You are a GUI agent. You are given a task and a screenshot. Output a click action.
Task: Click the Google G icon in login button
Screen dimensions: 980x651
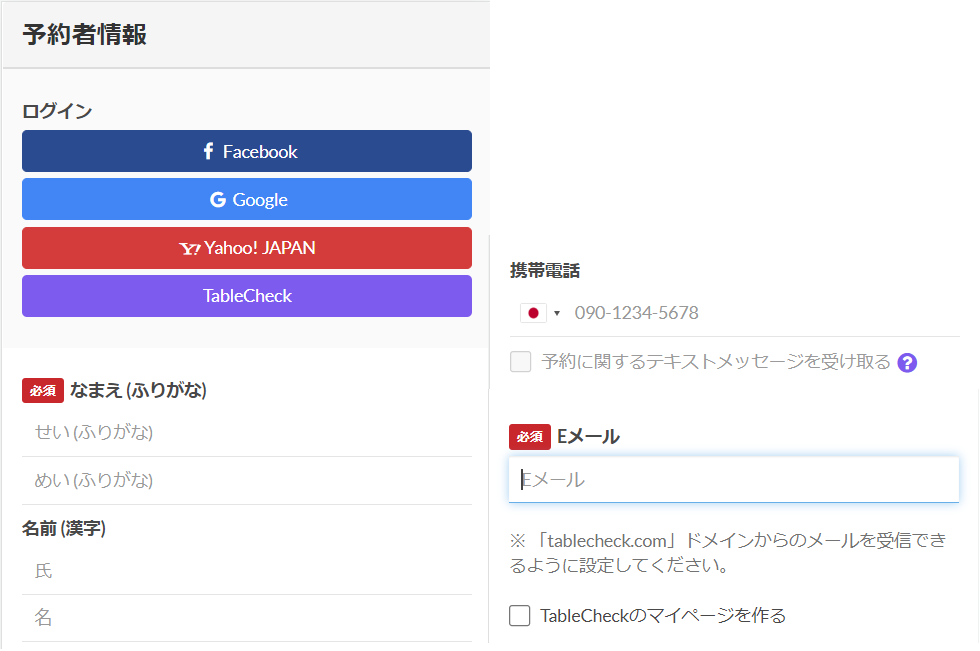pos(218,199)
